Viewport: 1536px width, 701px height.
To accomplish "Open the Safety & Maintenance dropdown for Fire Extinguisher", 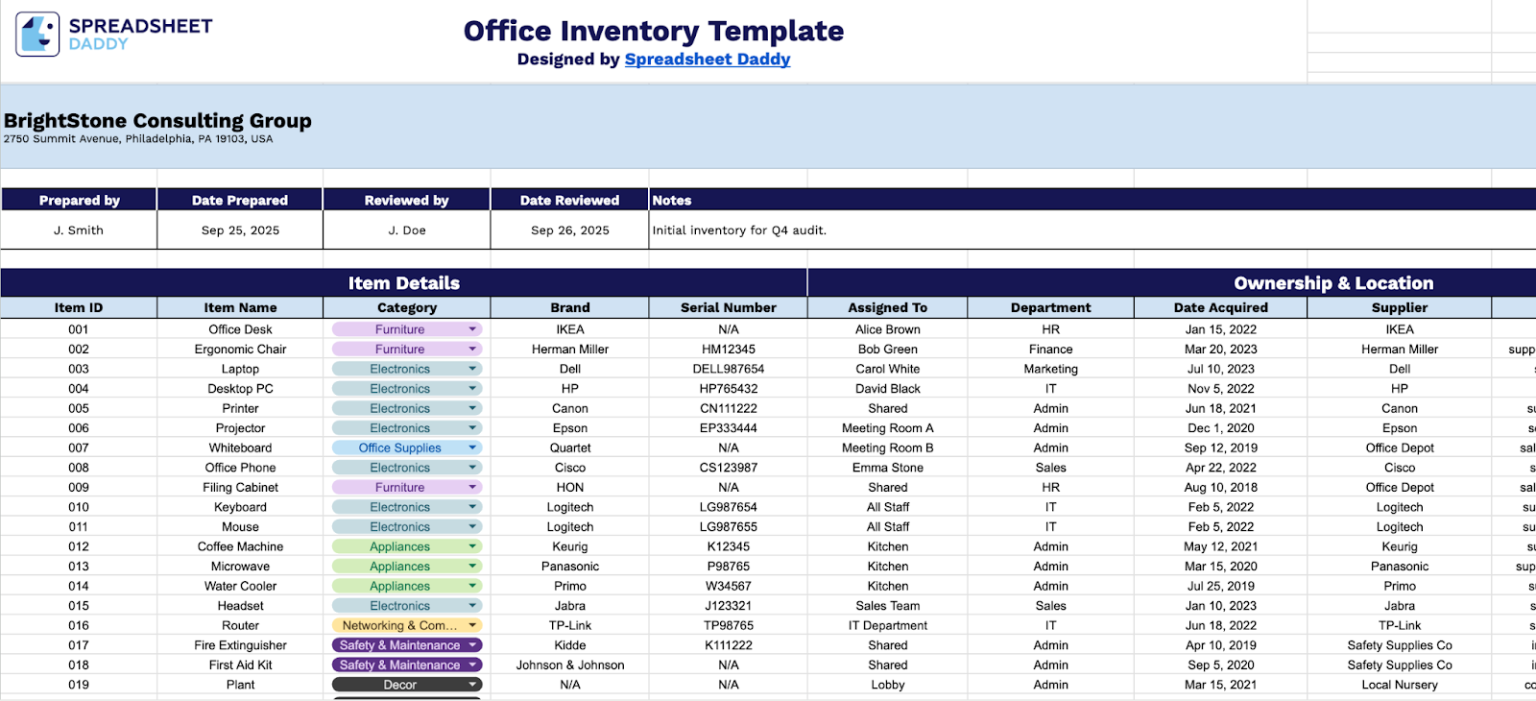I will click(x=472, y=645).
